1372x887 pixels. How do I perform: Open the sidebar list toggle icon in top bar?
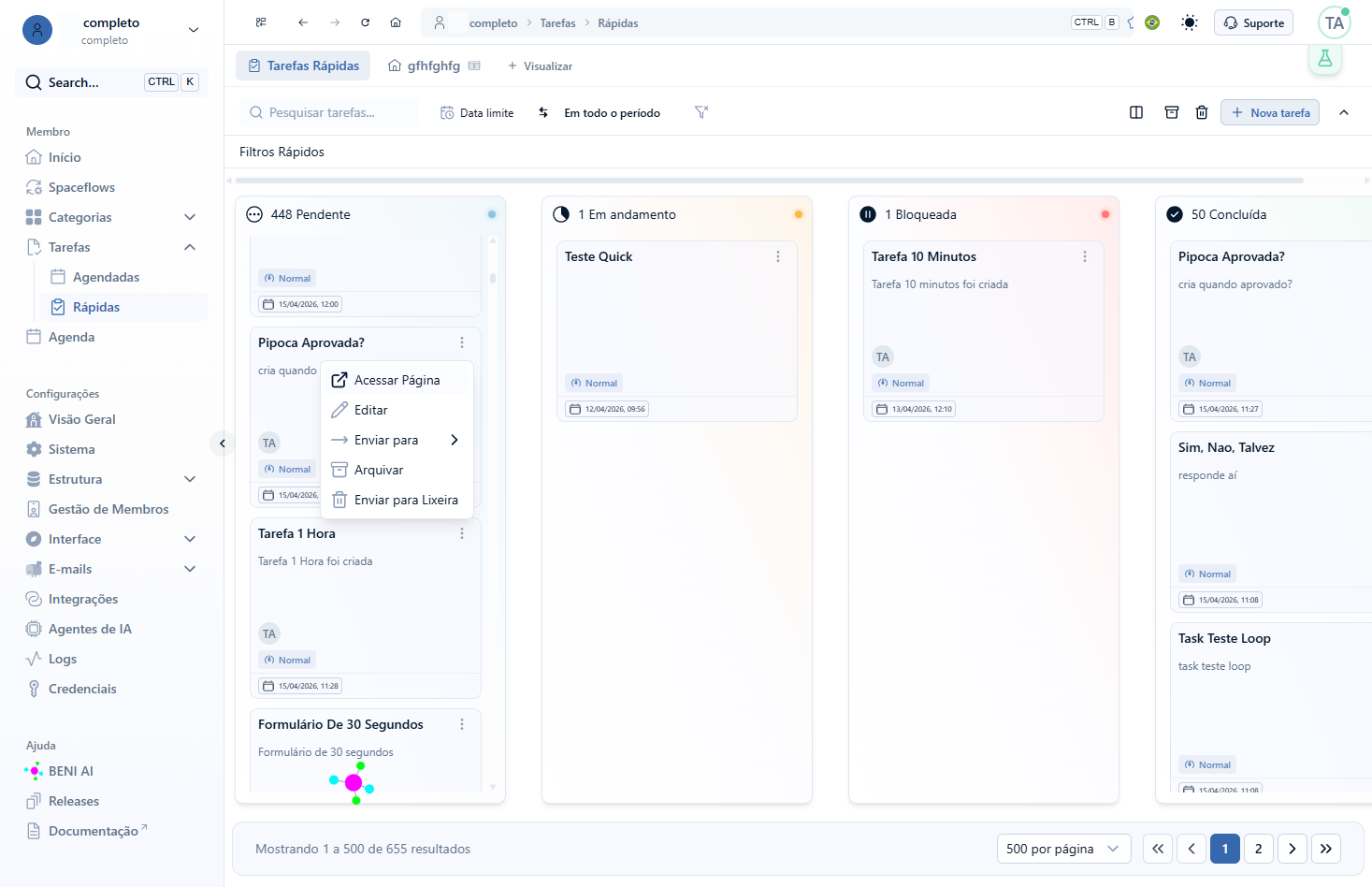[261, 22]
